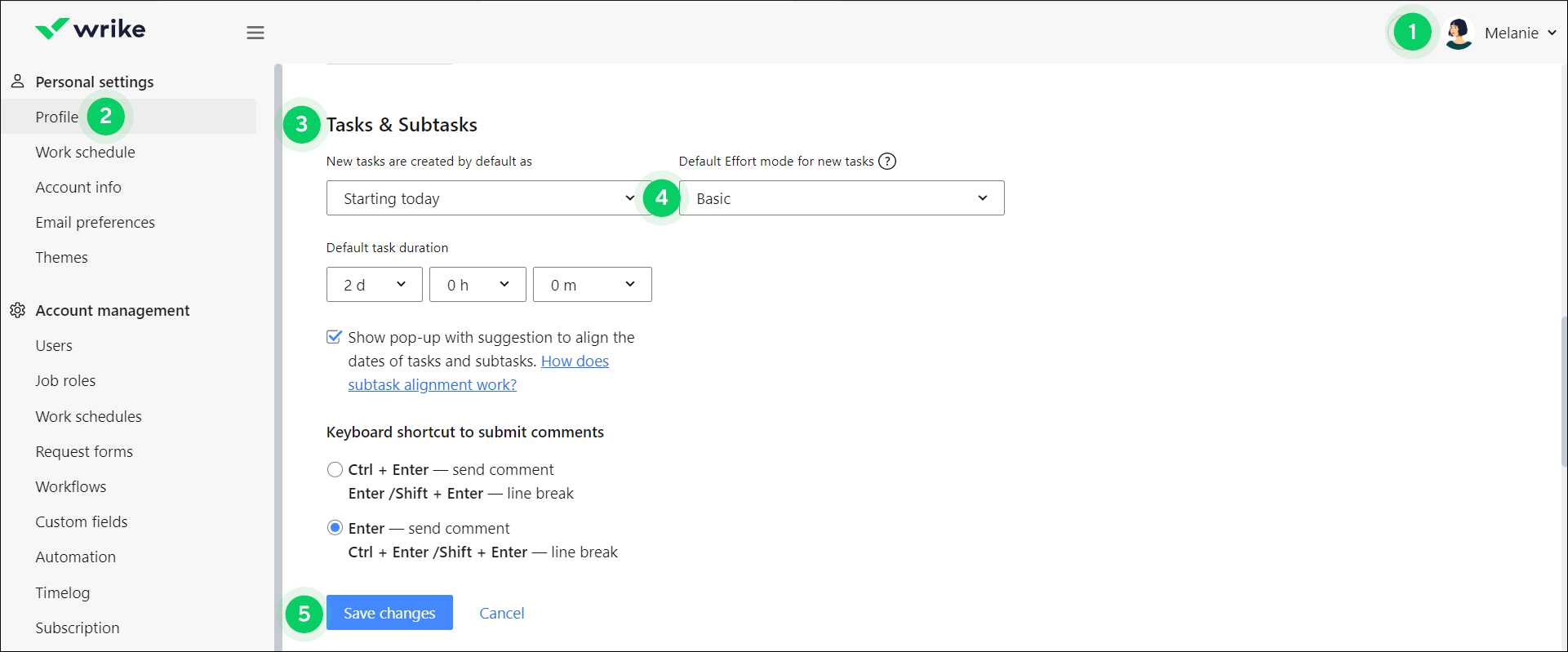Toggle the hamburger menu icon

(x=255, y=33)
